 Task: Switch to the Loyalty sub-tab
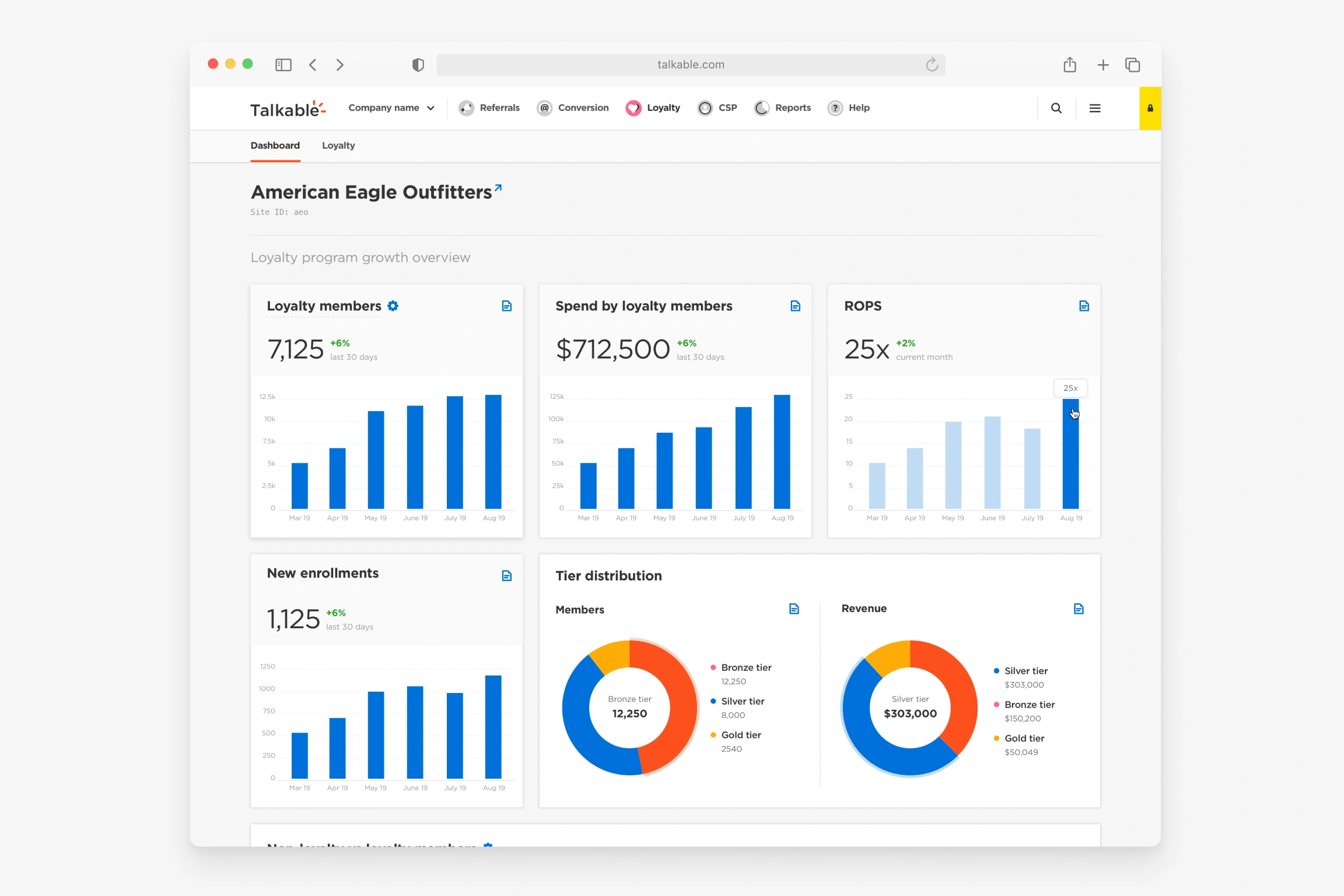pyautogui.click(x=338, y=145)
